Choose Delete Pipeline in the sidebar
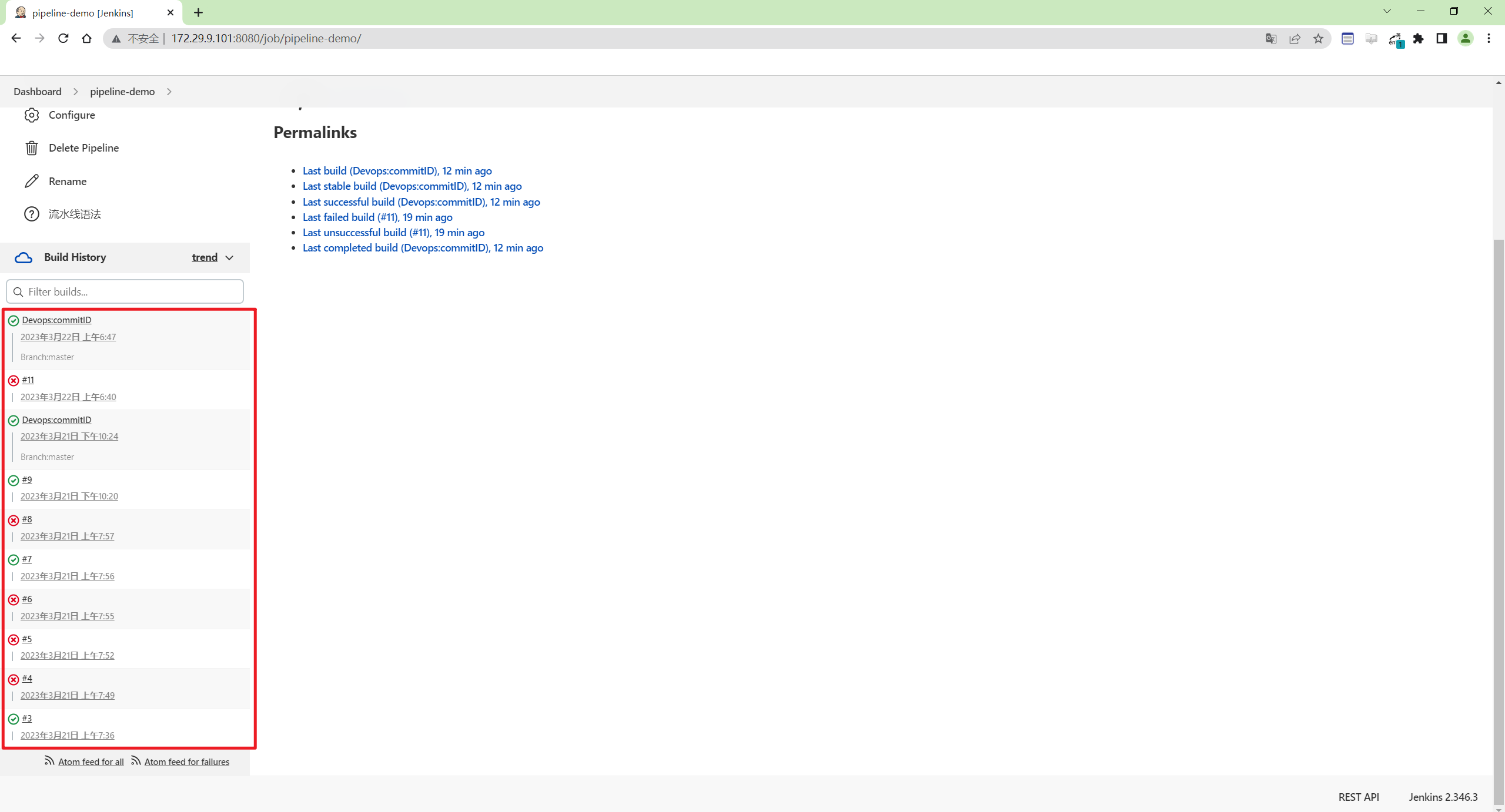The height and width of the screenshot is (812, 1505). coord(83,148)
